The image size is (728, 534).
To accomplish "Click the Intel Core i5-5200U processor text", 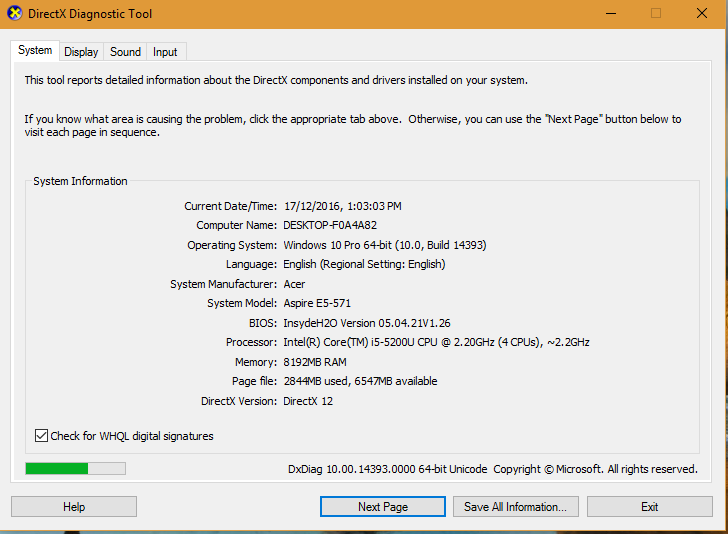I will pyautogui.click(x=436, y=342).
